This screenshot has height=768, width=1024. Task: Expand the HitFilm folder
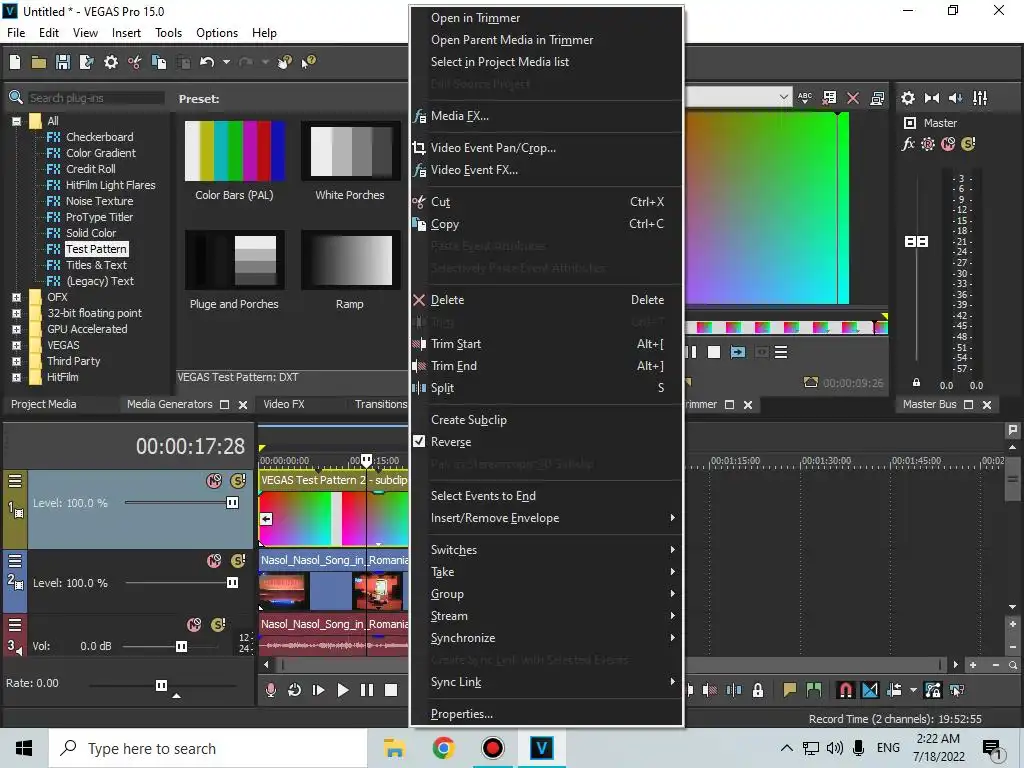16,377
